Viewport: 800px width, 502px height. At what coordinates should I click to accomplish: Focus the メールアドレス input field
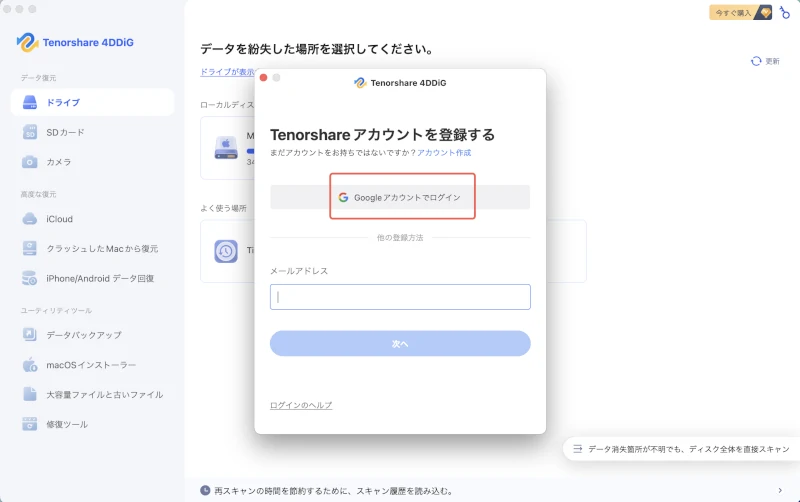(x=400, y=297)
